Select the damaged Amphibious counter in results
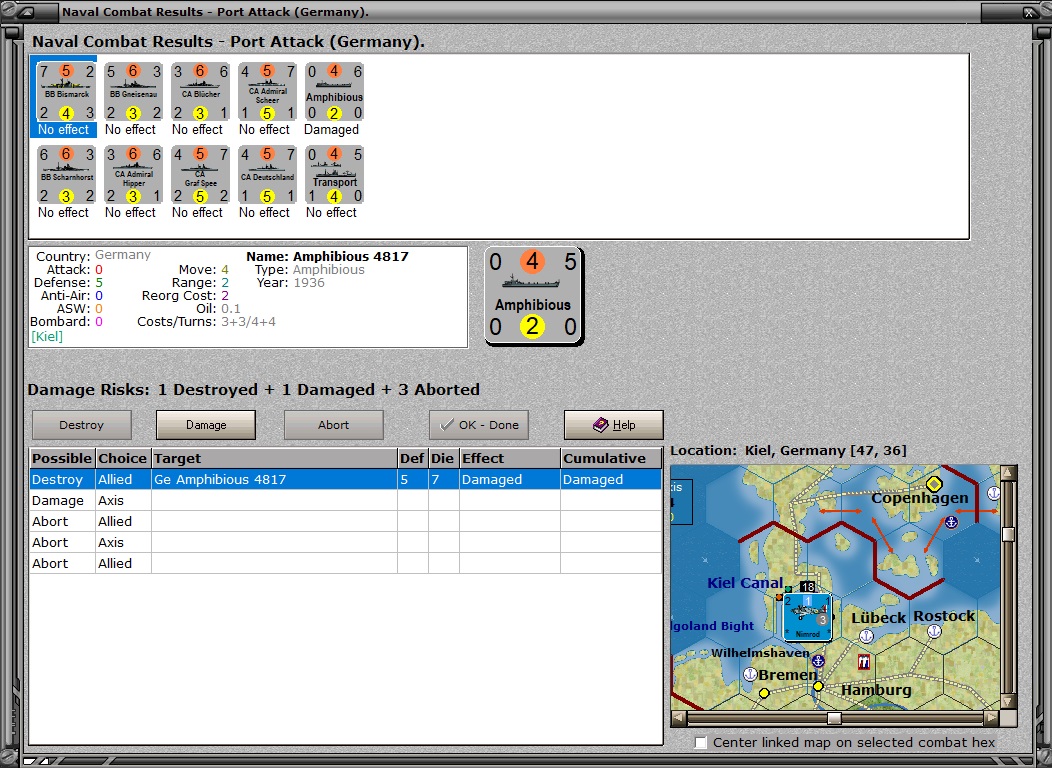This screenshot has width=1052, height=768. tap(334, 92)
